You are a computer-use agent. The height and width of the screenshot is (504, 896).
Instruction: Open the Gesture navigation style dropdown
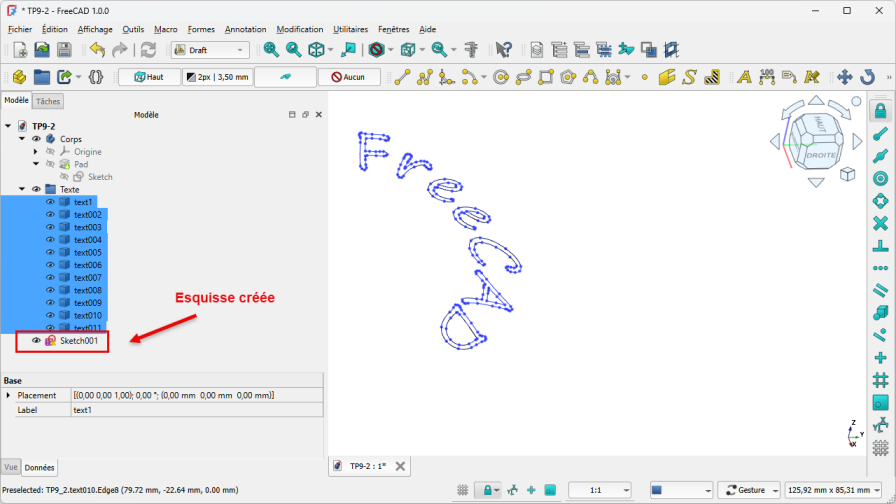tap(752, 490)
